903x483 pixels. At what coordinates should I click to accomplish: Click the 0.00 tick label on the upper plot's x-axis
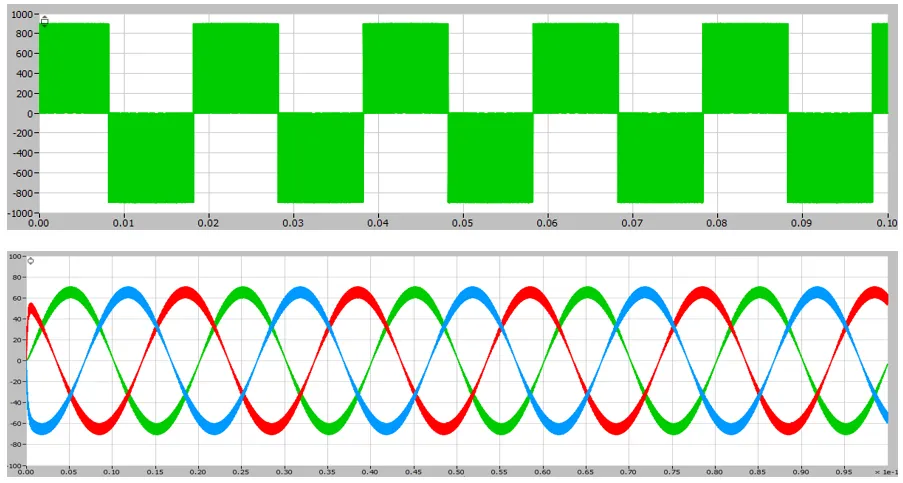(38, 222)
